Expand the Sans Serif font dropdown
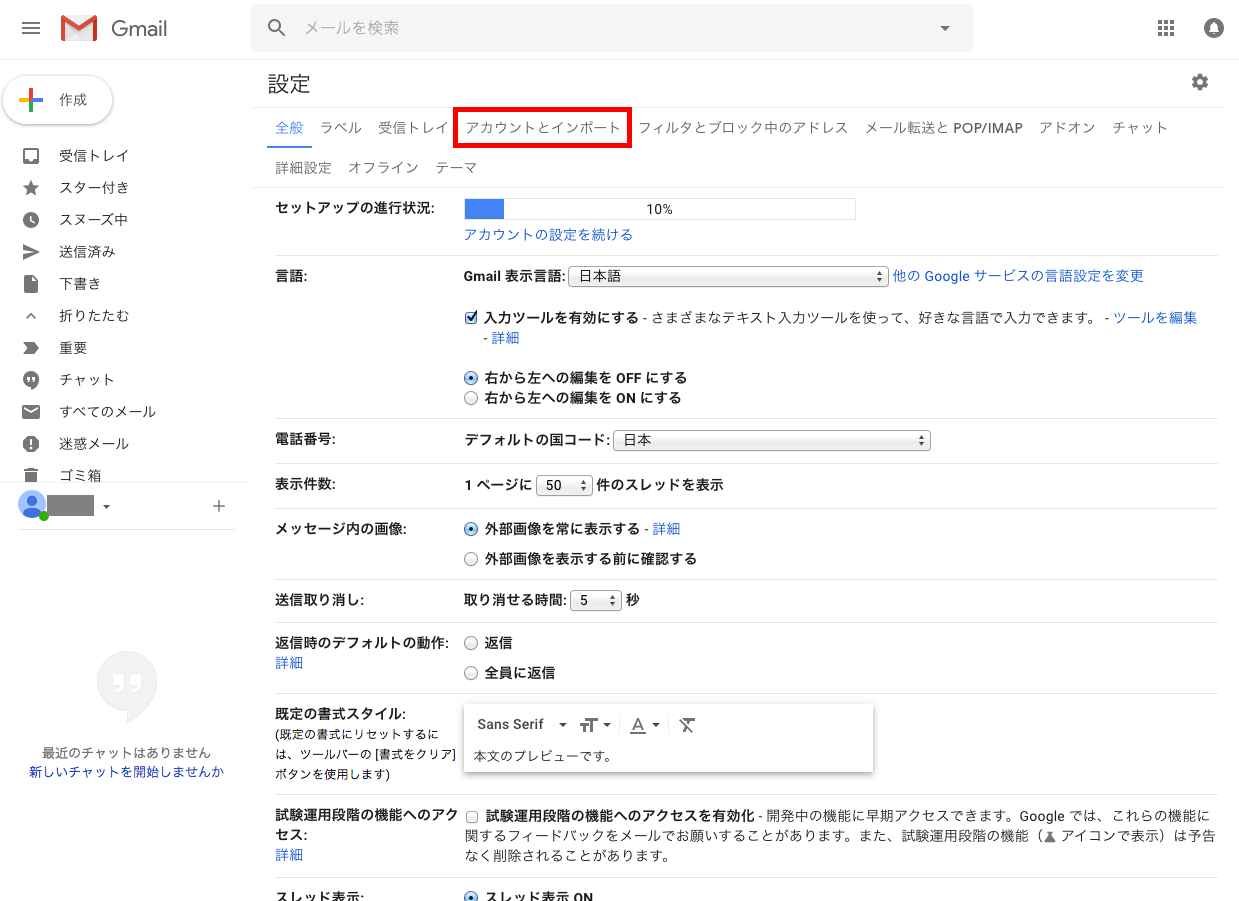The image size is (1239, 901). (x=522, y=725)
